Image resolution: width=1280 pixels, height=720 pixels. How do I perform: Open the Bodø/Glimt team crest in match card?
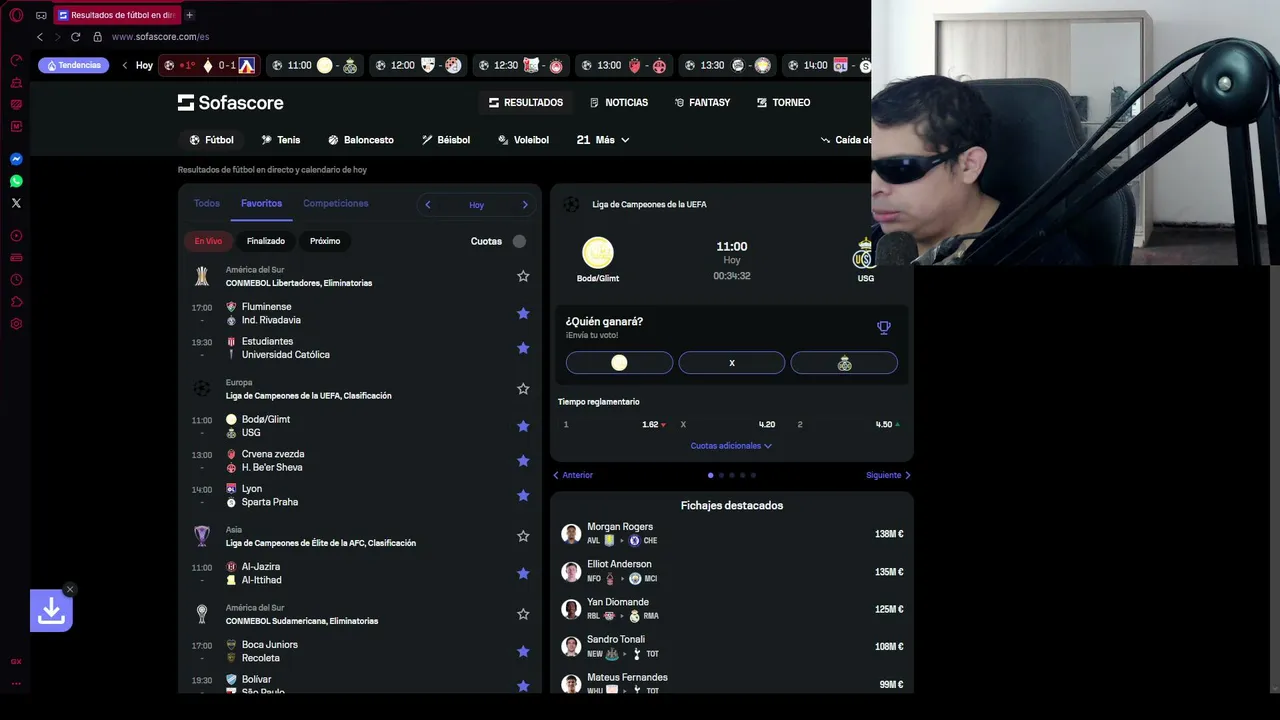click(598, 253)
